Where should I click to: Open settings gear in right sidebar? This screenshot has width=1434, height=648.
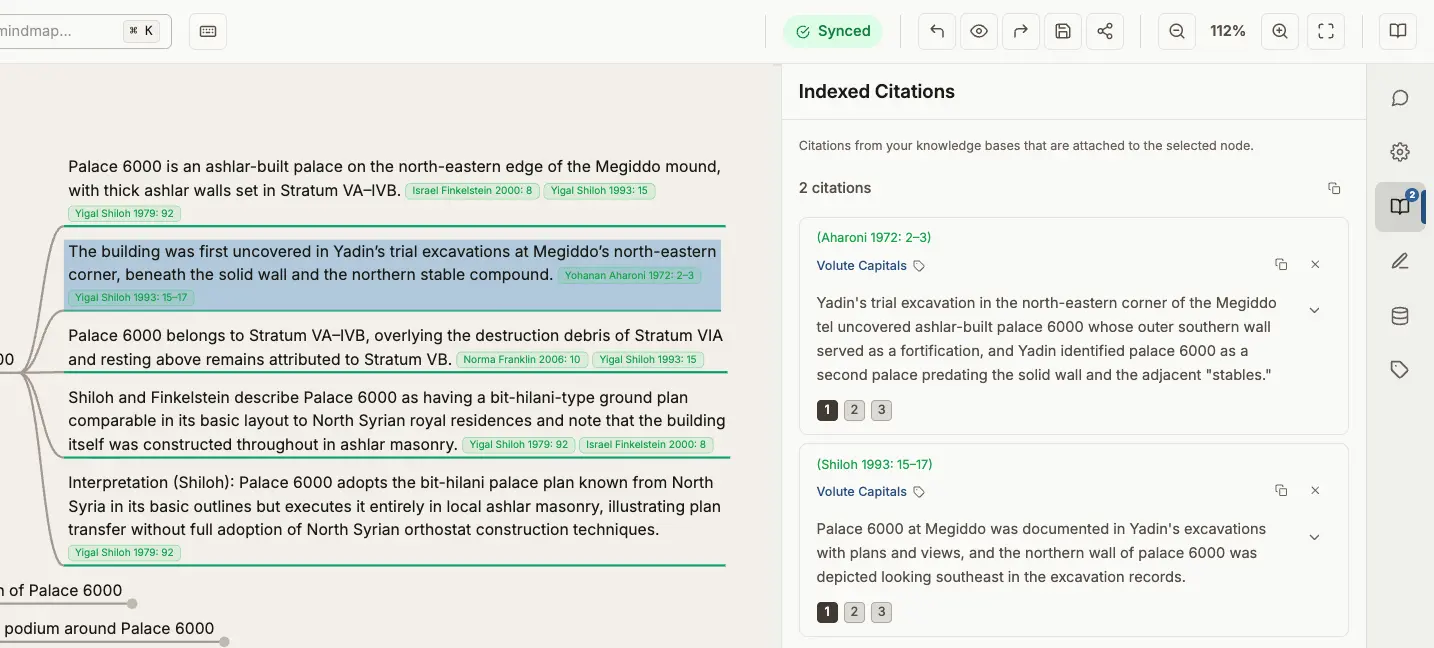(1400, 152)
